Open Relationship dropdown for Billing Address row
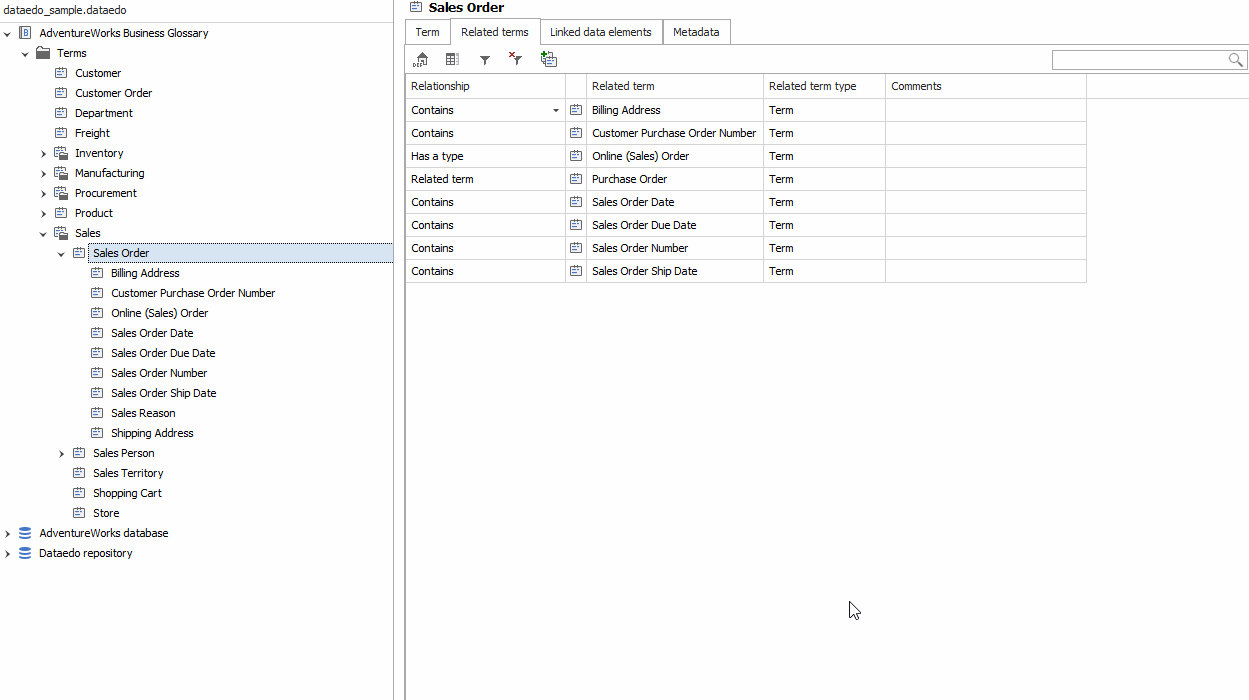Image resolution: width=1249 pixels, height=700 pixels. pos(556,110)
